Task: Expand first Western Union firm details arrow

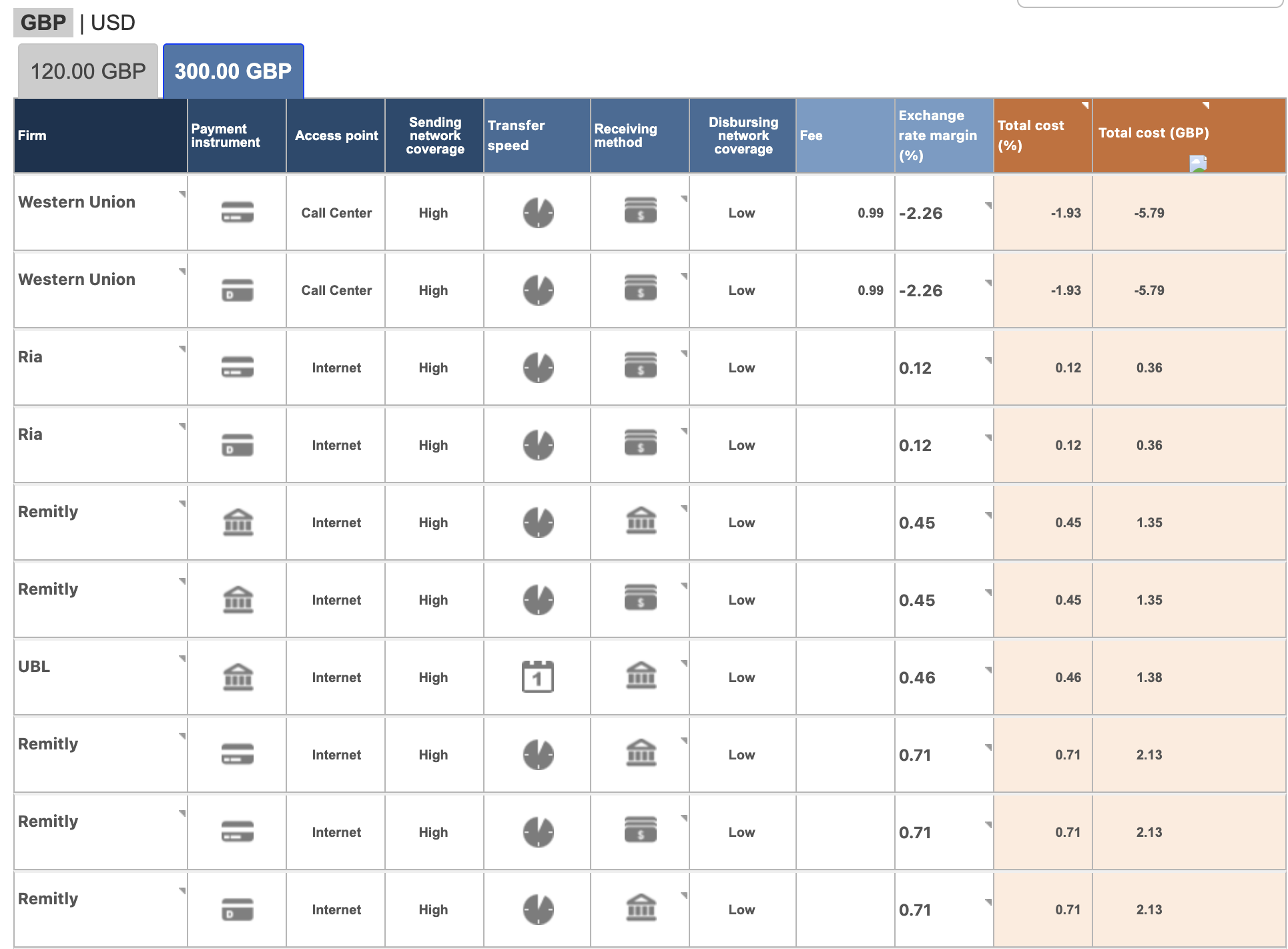Action: tap(182, 194)
